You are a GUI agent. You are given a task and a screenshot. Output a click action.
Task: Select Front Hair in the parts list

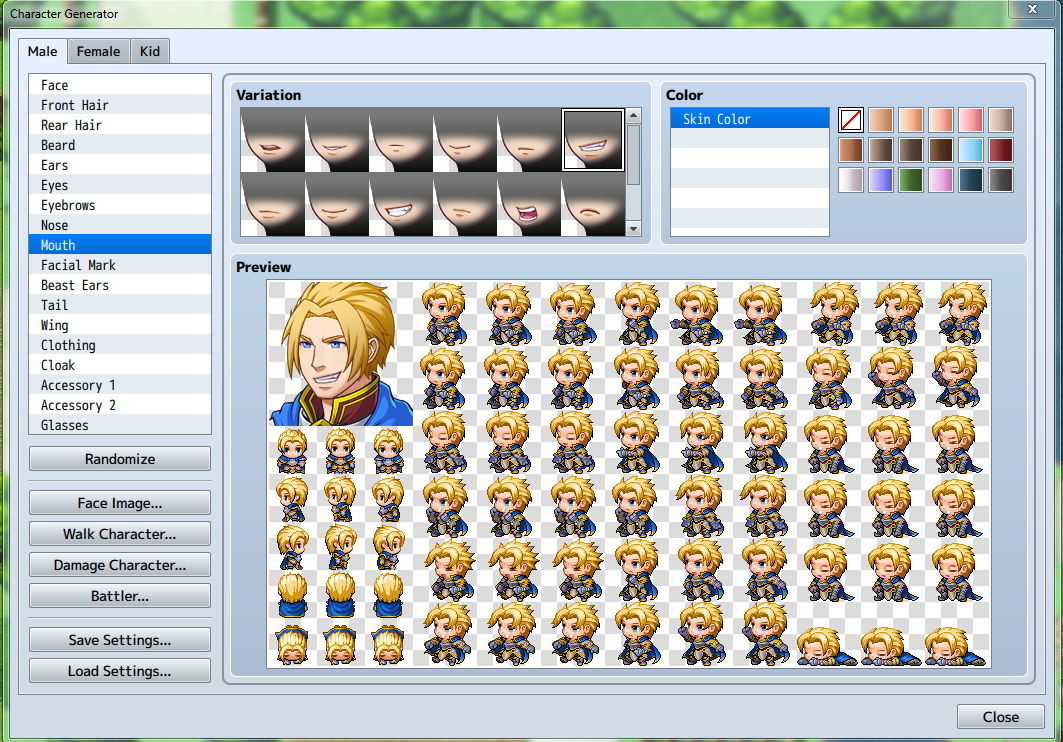[x=120, y=105]
